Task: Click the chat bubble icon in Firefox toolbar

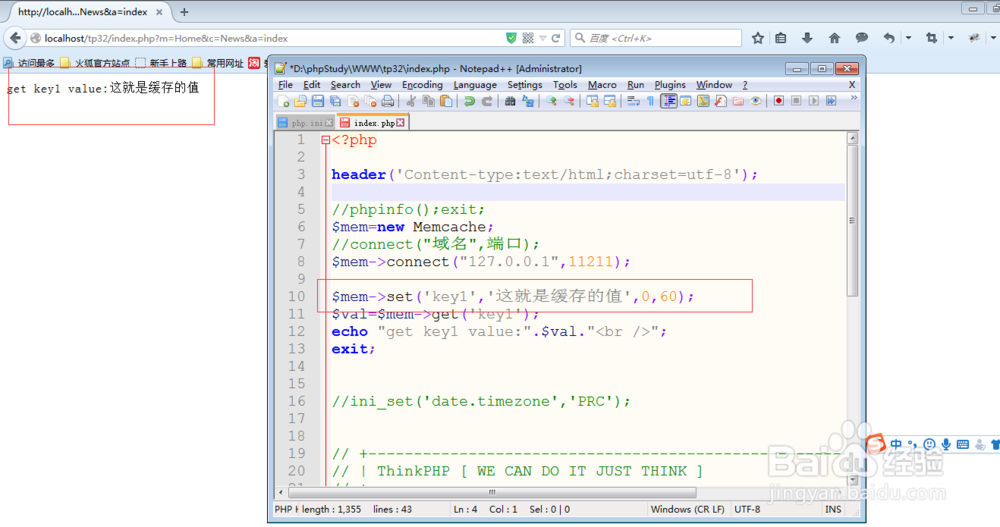Action: pos(862,38)
